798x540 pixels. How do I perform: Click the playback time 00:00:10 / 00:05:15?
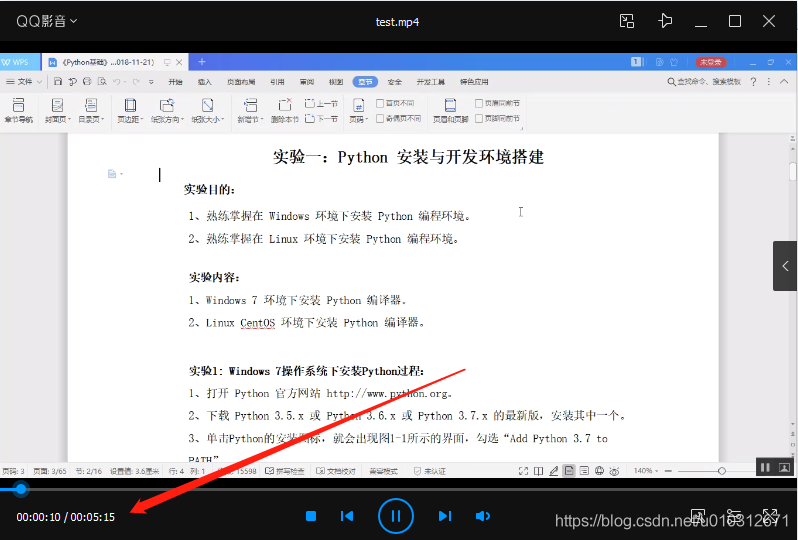pyautogui.click(x=66, y=517)
